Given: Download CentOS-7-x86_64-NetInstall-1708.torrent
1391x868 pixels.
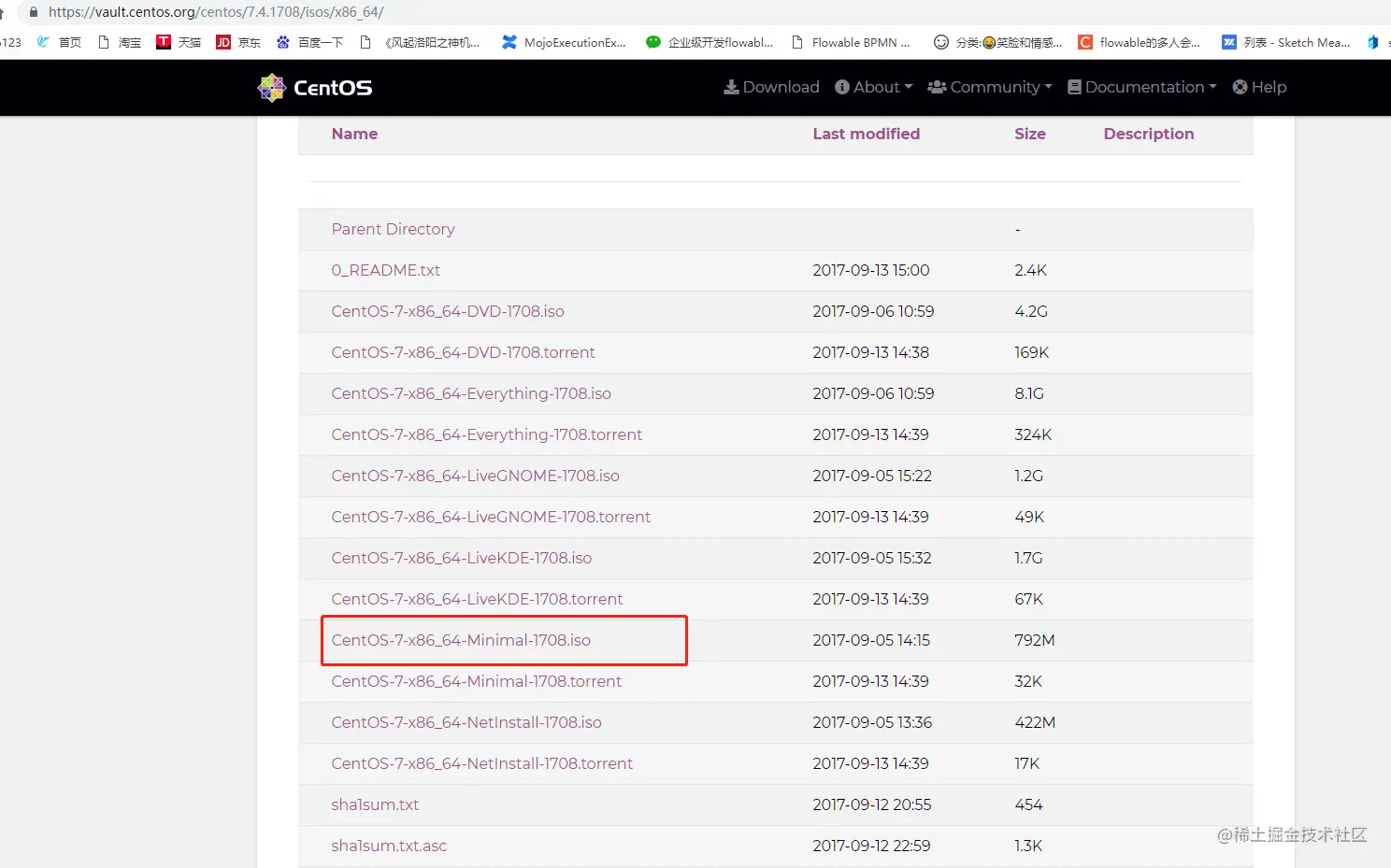Looking at the screenshot, I should (481, 763).
